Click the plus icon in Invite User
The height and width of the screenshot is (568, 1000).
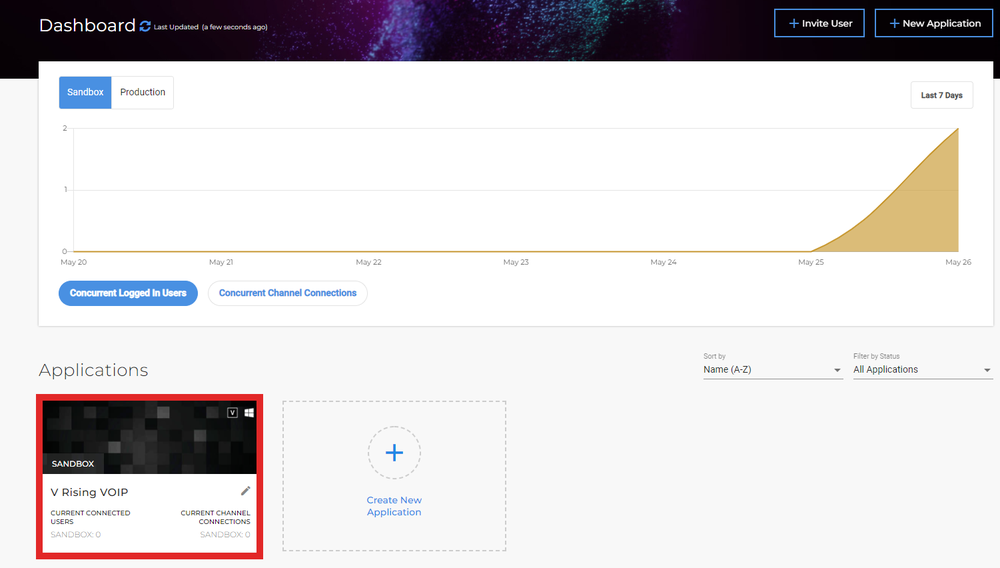(794, 23)
